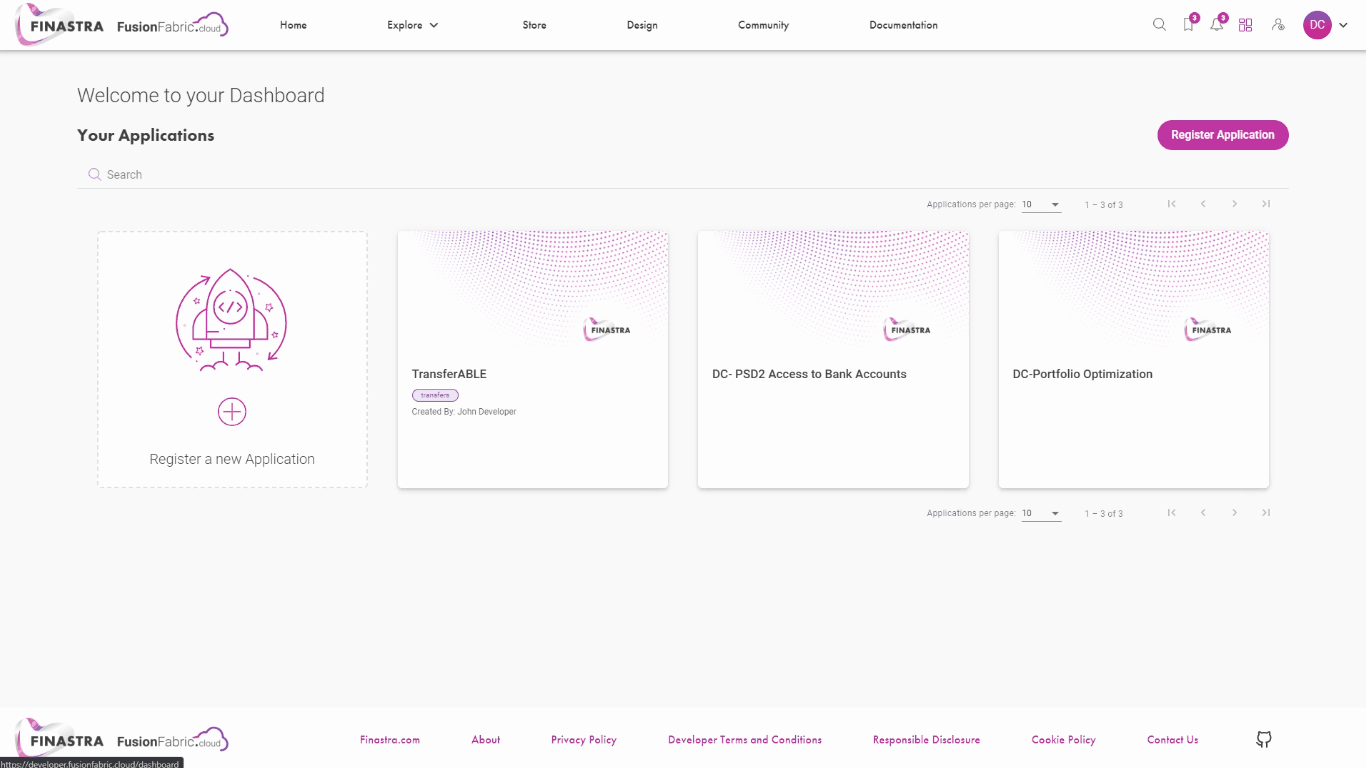Go to previous page in top paginator
This screenshot has width=1366, height=768.
[1203, 204]
